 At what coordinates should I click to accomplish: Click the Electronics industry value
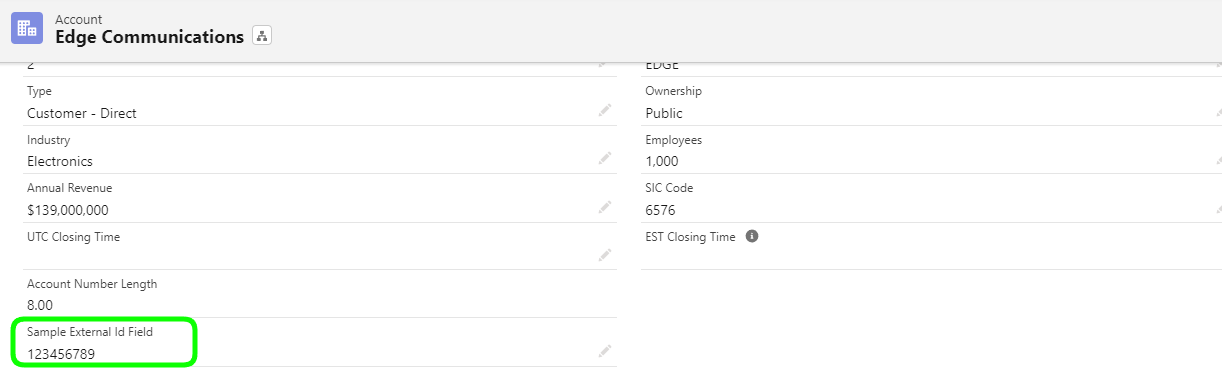pyautogui.click(x=60, y=161)
